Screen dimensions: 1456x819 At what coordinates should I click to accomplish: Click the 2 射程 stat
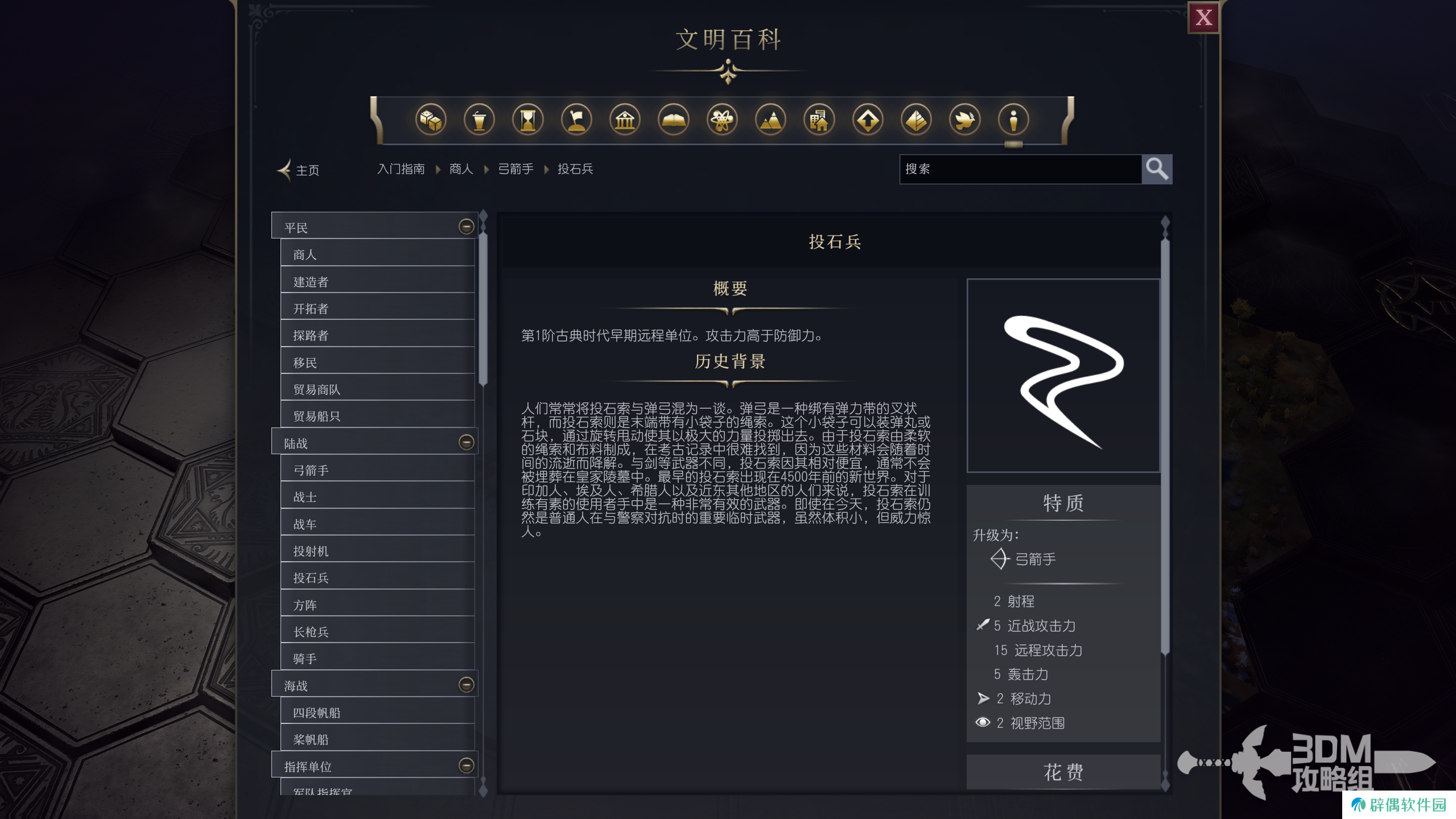[1014, 601]
